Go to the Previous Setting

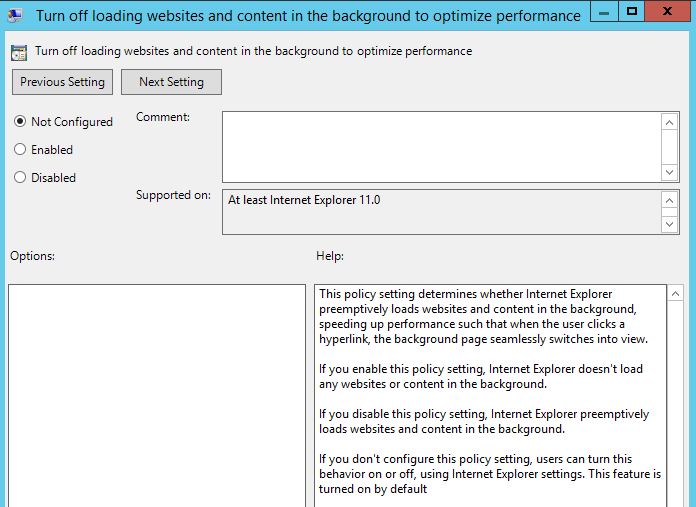pos(63,82)
